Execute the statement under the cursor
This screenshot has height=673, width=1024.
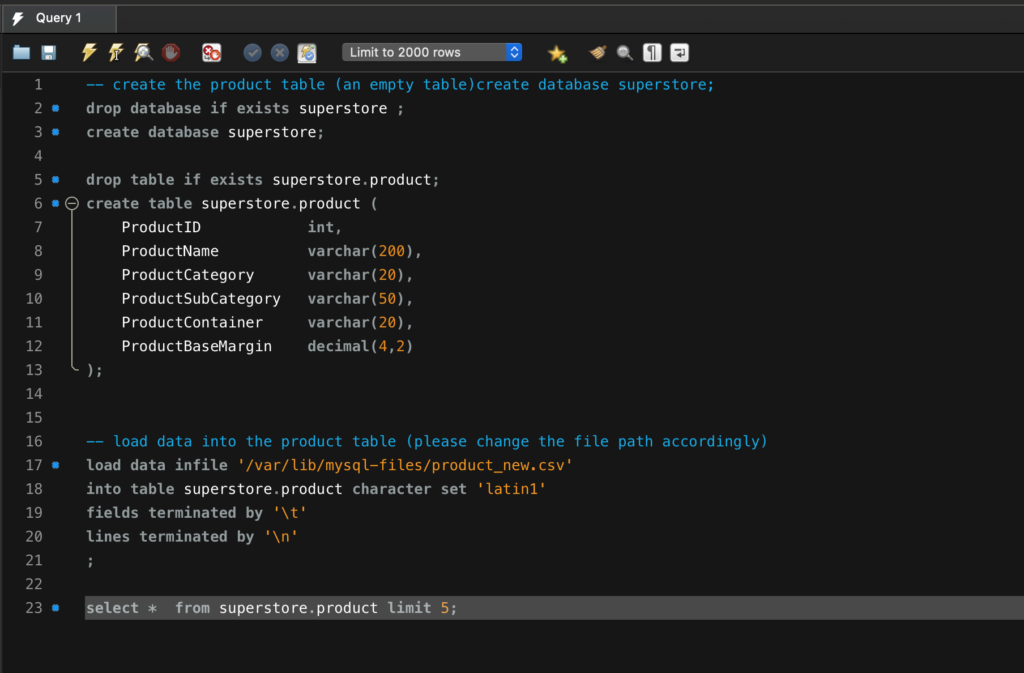pyautogui.click(x=116, y=53)
